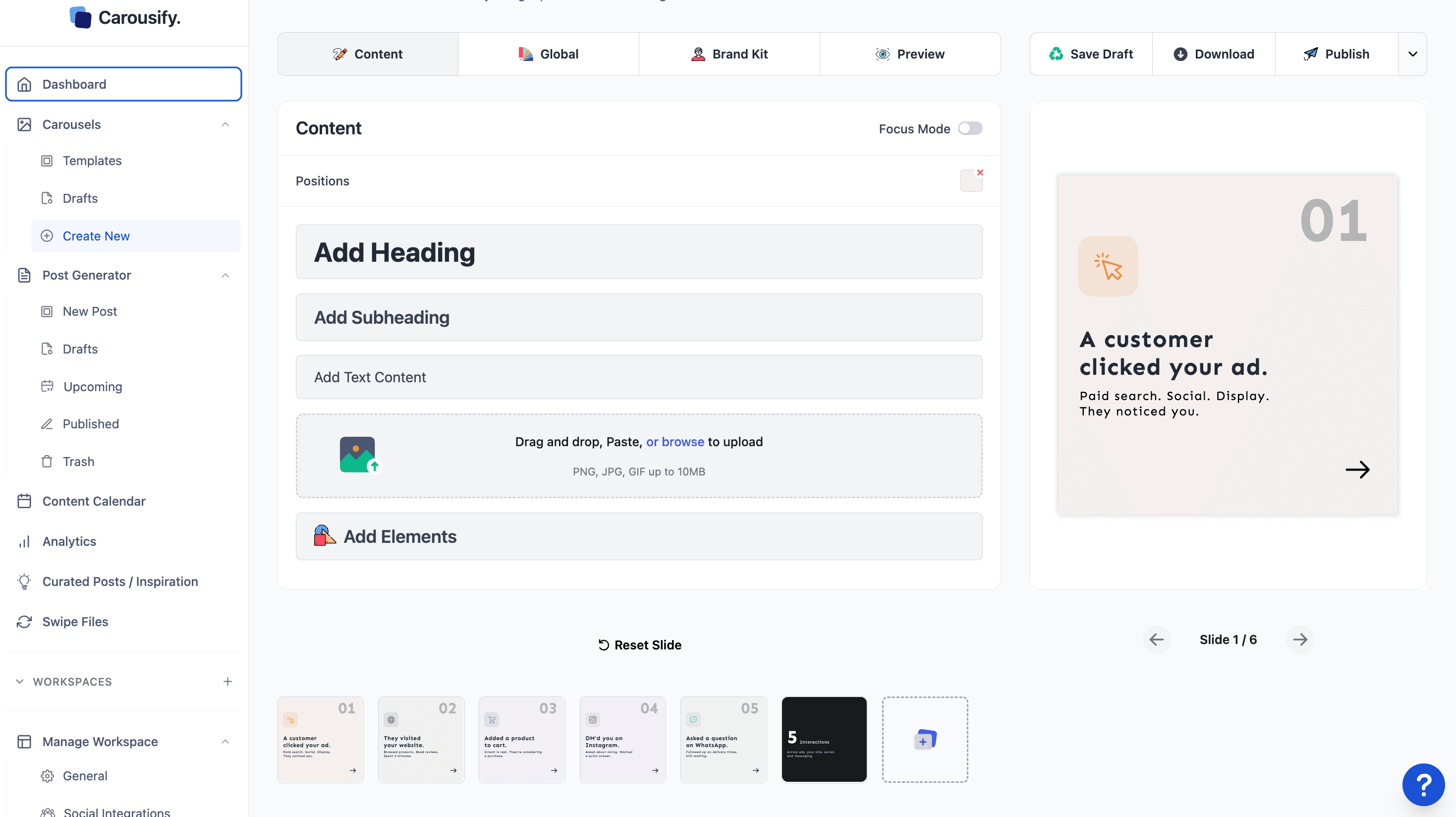This screenshot has width=1456, height=817.
Task: Remove the Positions color box via red x
Action: (x=980, y=173)
